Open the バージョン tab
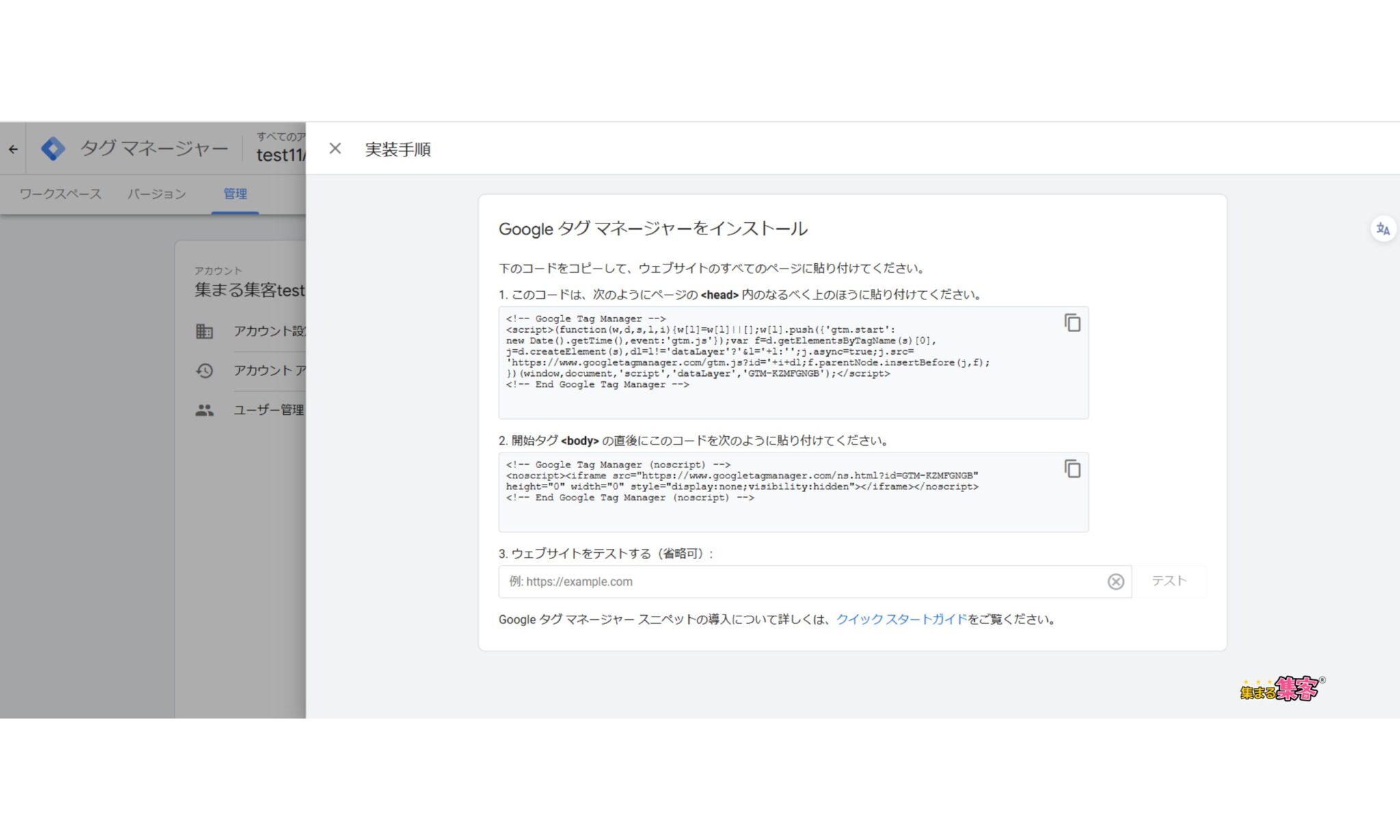1400x840 pixels. coord(157,194)
